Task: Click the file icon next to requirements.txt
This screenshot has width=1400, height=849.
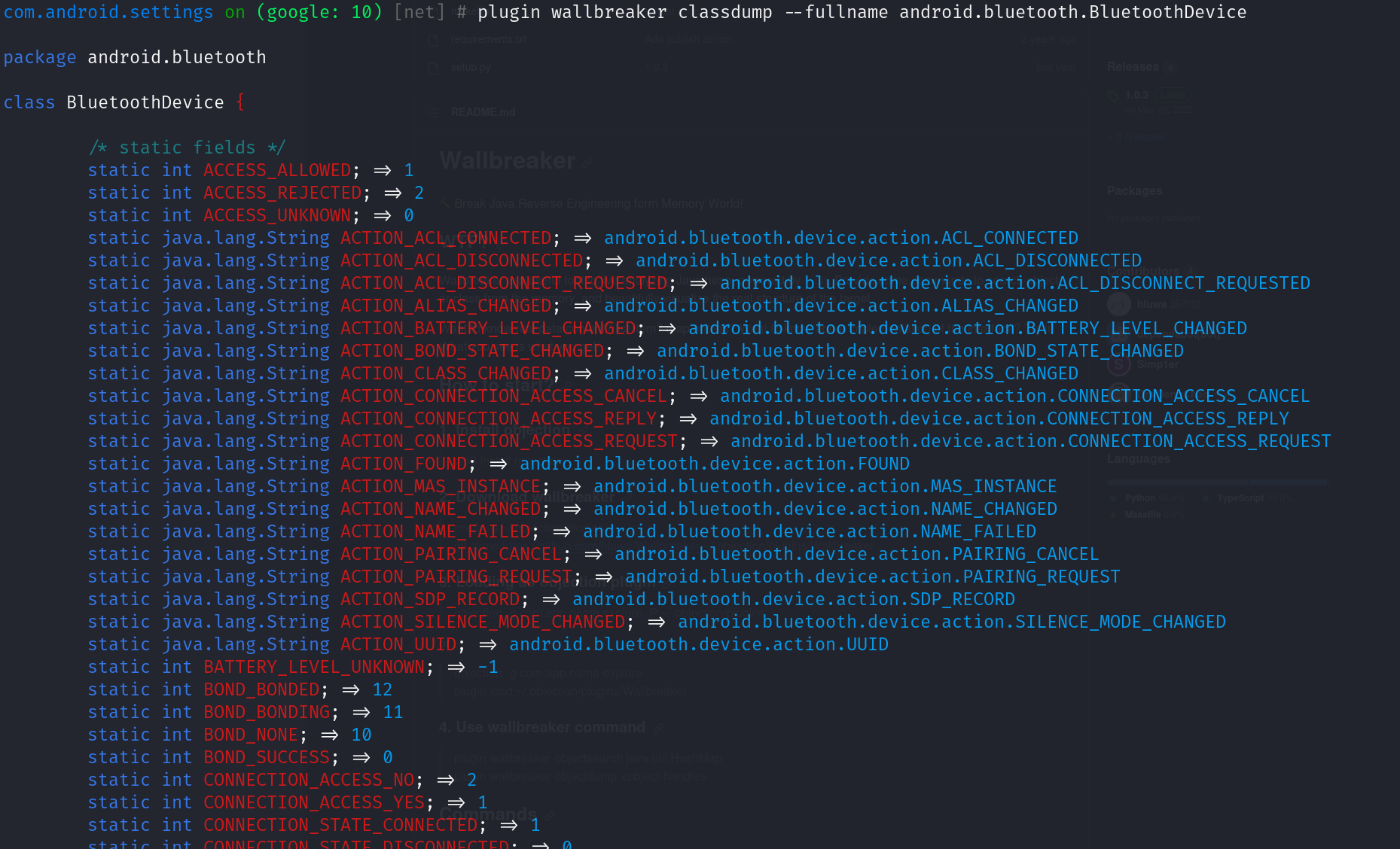Action: click(x=433, y=40)
